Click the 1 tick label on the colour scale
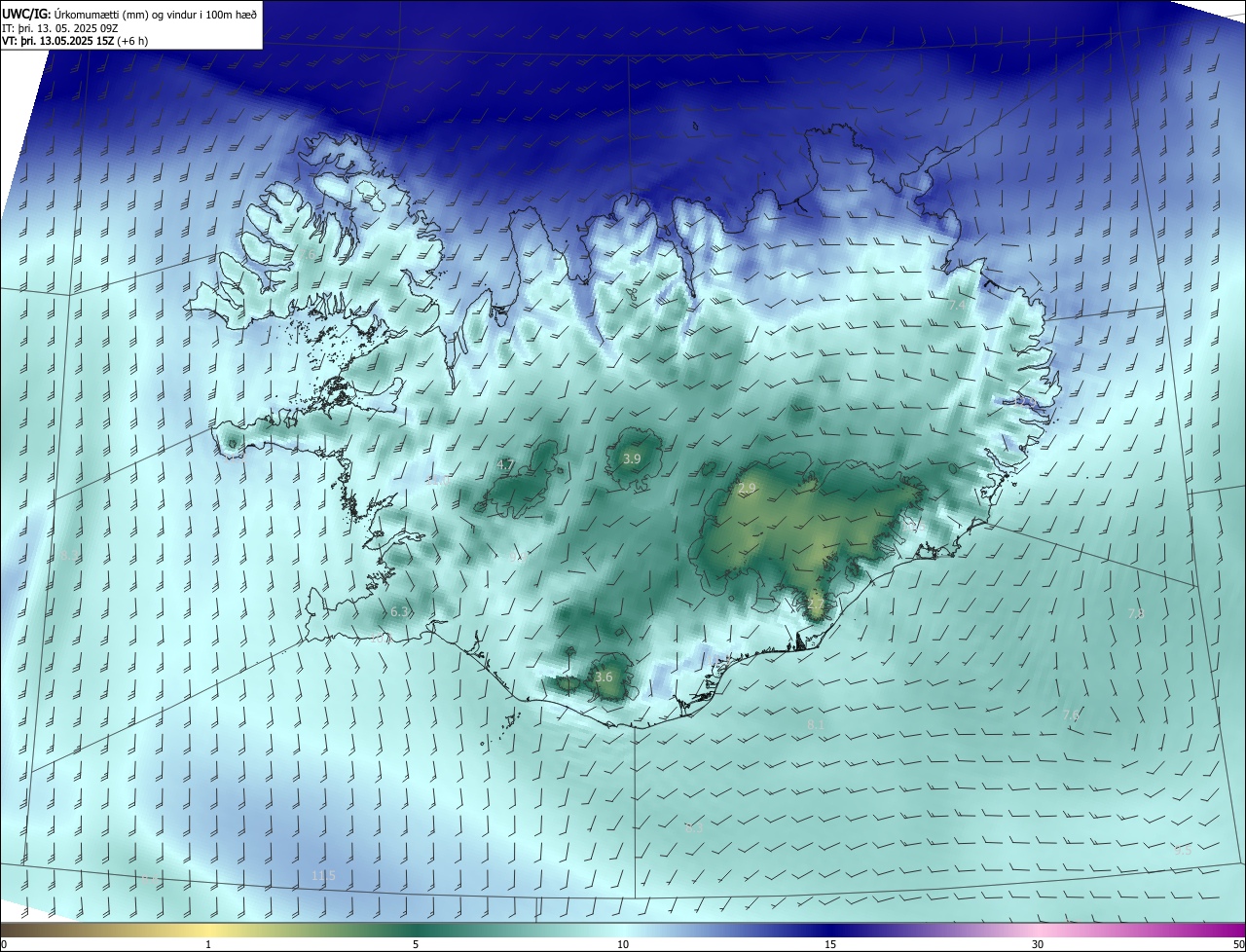 tap(209, 945)
